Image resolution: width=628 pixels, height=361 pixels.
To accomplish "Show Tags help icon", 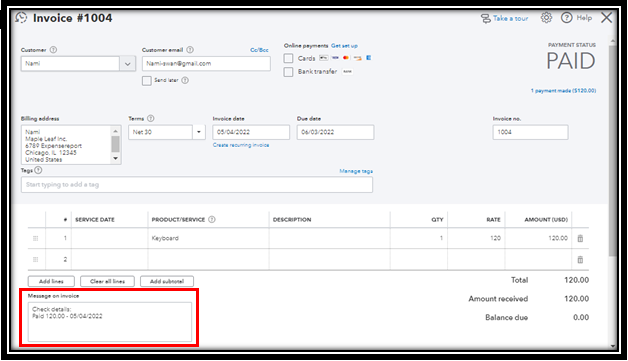I will pyautogui.click(x=38, y=170).
